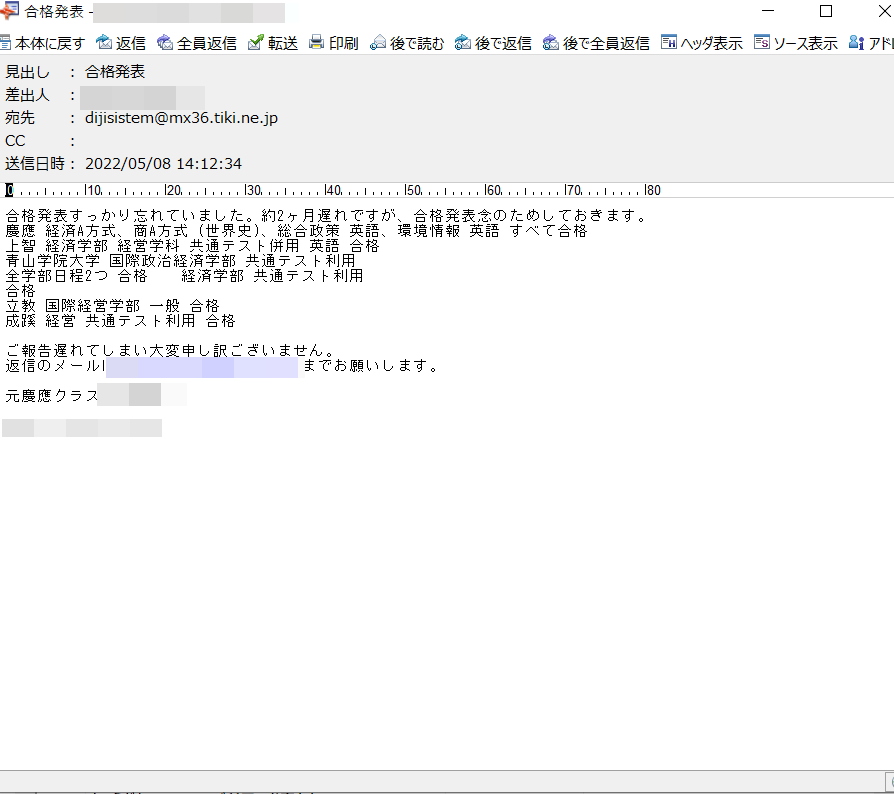Click the line 成蹊 経営 共通テスト利用 合格
894x794 pixels.
[x=120, y=321]
